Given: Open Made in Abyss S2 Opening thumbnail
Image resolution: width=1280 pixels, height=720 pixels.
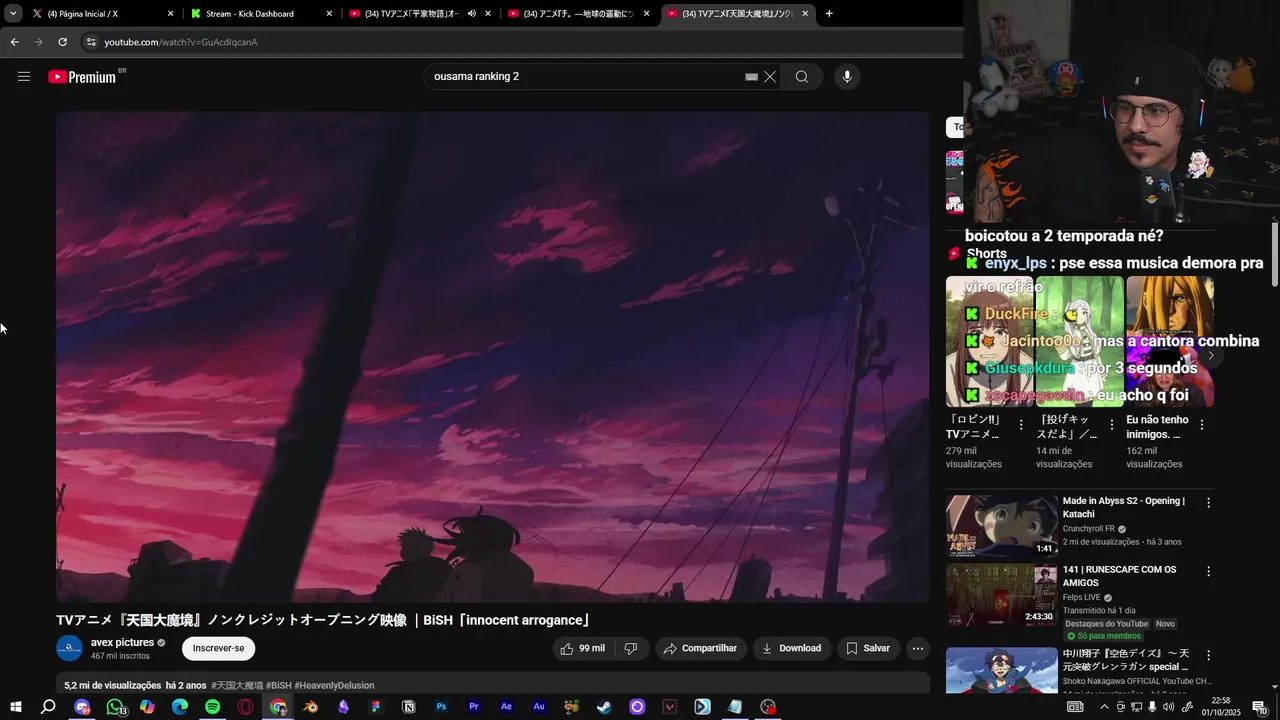Looking at the screenshot, I should click(1002, 526).
